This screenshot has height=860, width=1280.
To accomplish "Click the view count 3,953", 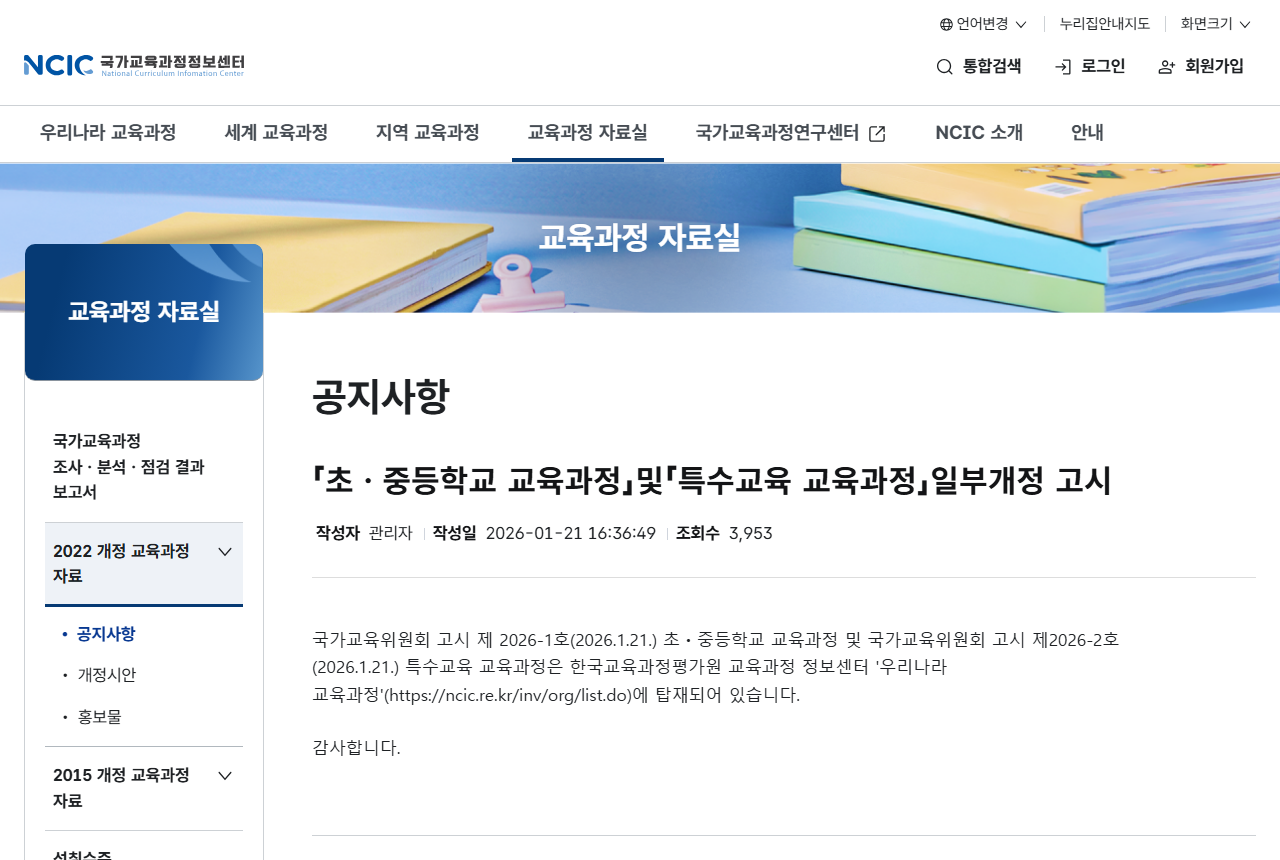I will pyautogui.click(x=751, y=534).
